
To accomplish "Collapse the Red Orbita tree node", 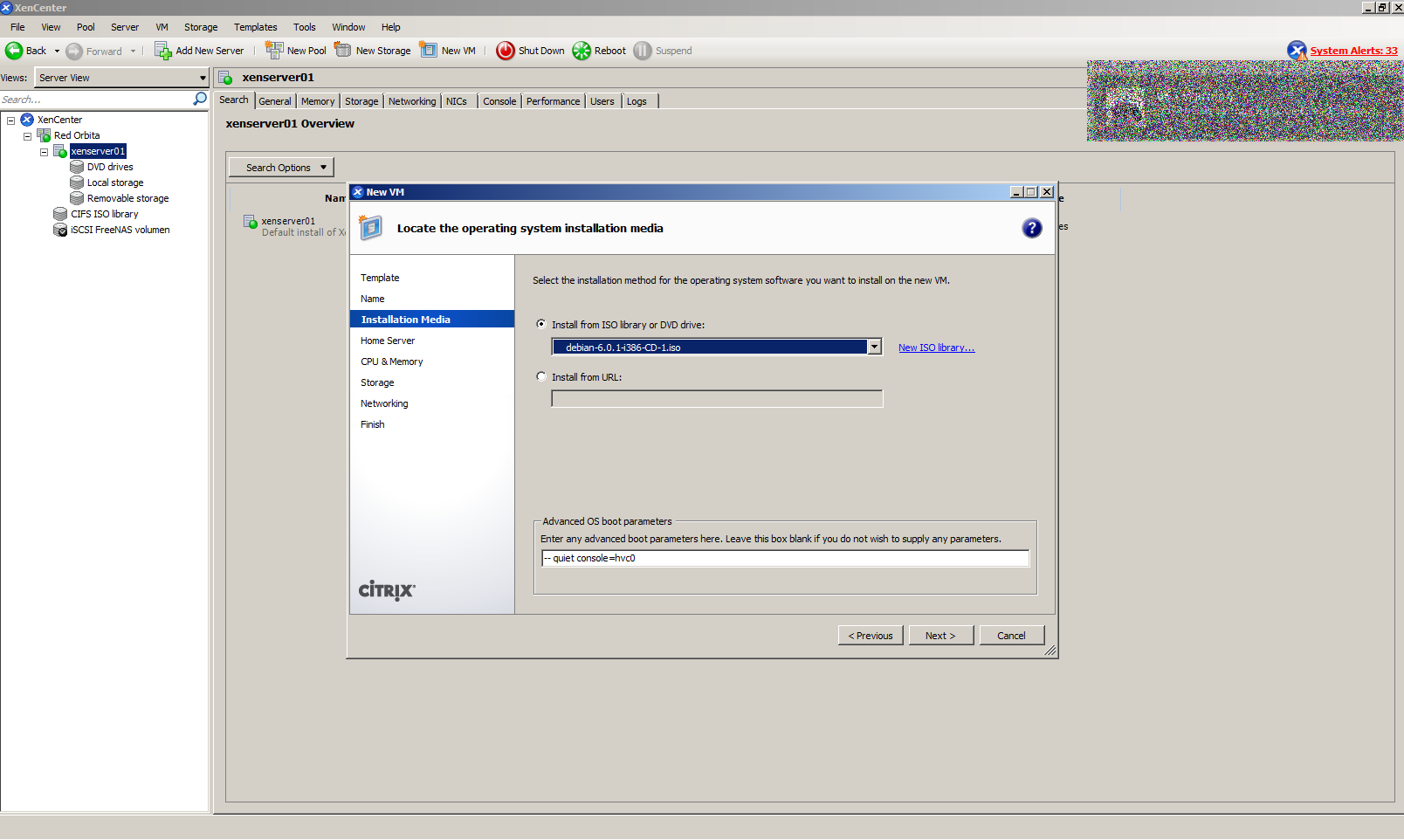I will click(x=27, y=136).
